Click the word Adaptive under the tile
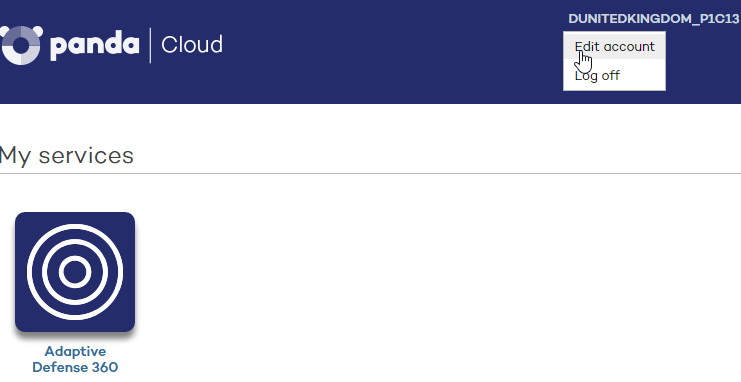Screen dimensions: 741x382 75,351
